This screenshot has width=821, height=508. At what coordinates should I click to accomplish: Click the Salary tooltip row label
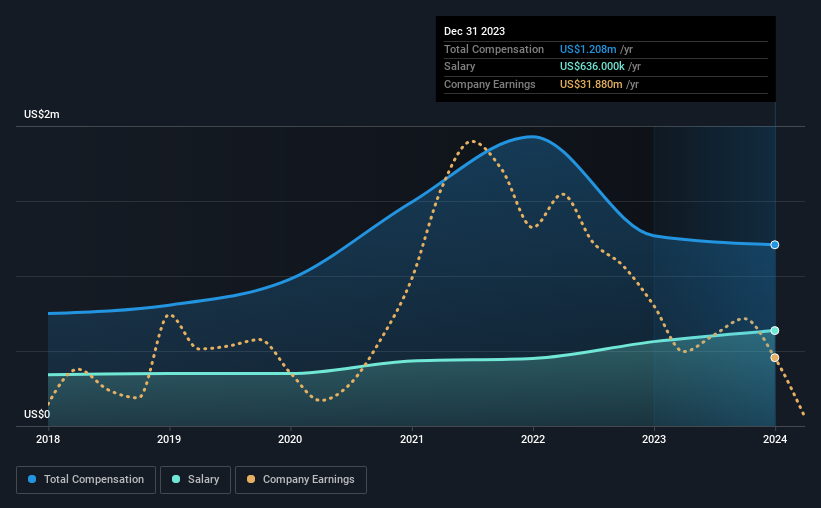[x=460, y=67]
